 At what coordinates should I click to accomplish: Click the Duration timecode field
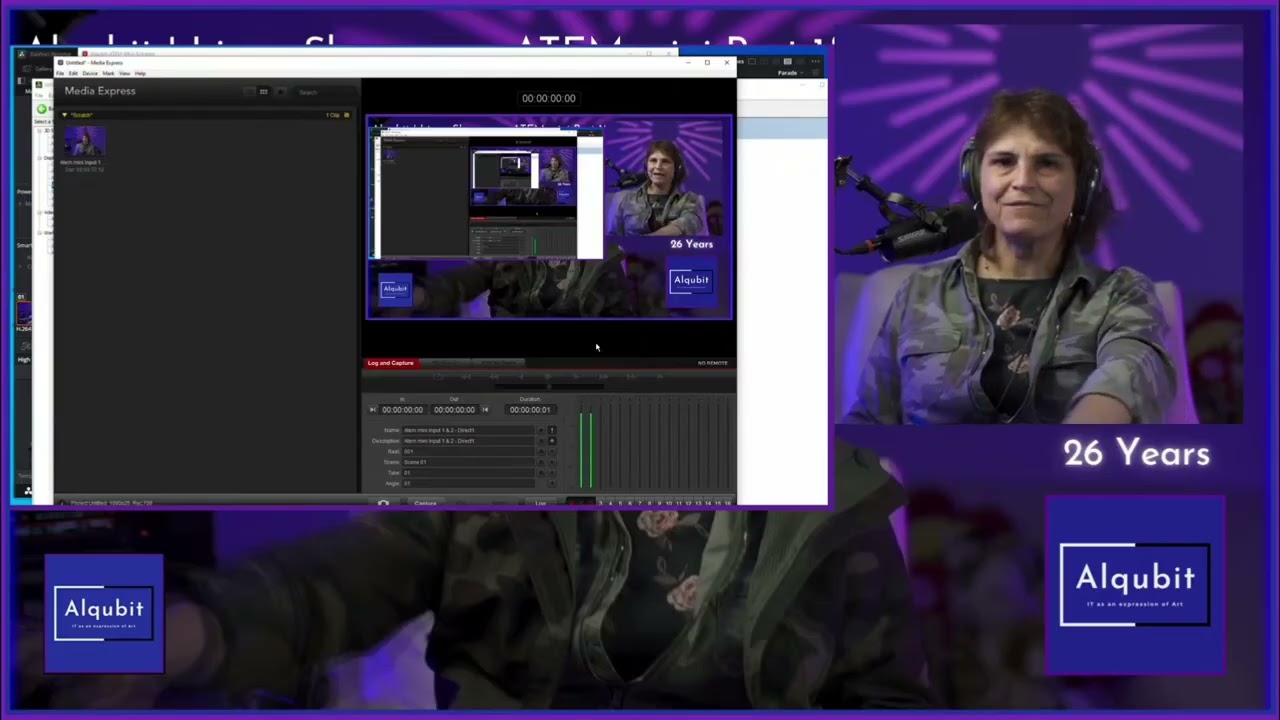point(531,410)
